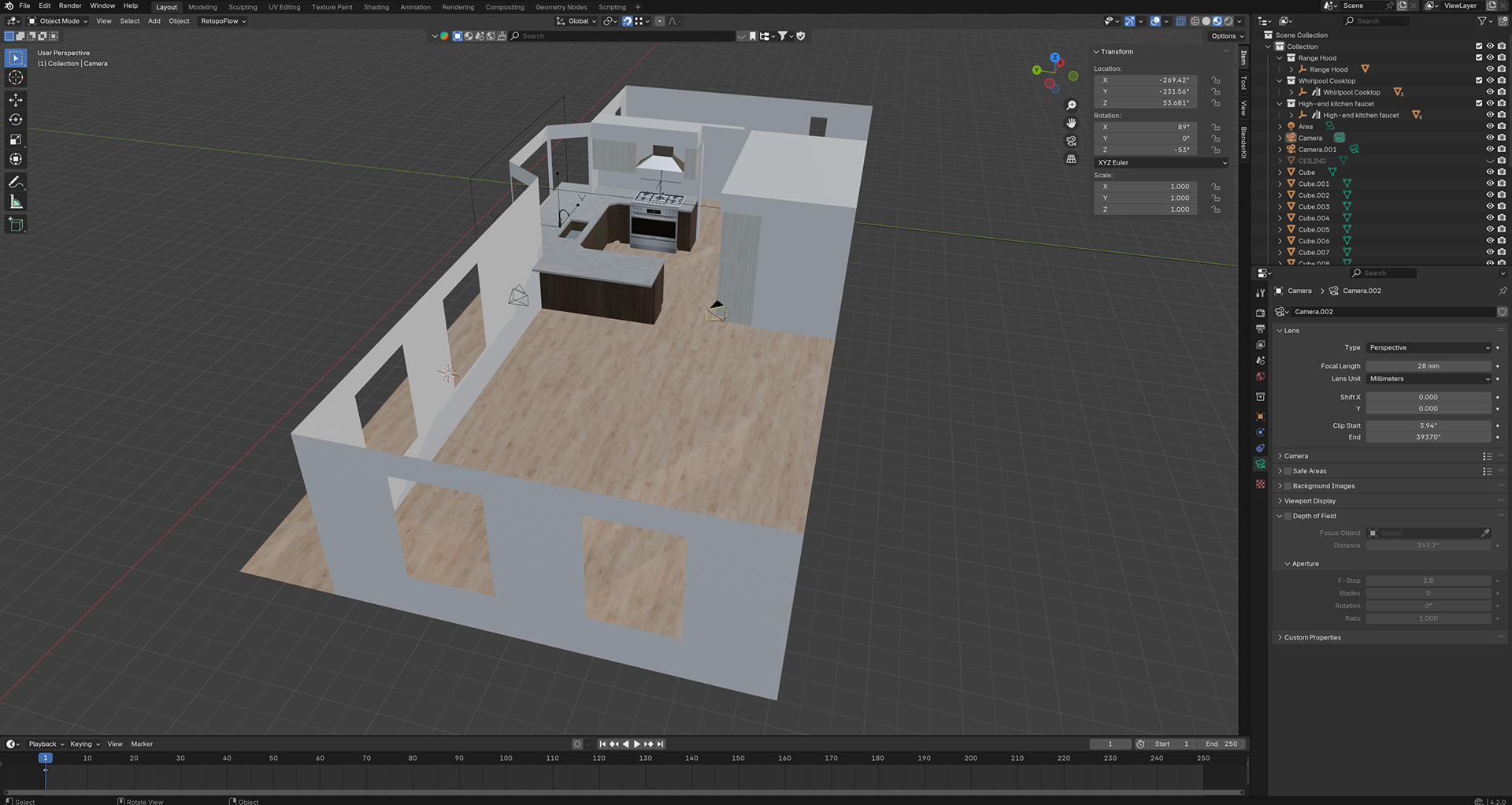Image resolution: width=1512 pixels, height=805 pixels.
Task: Open the timeline Playback menu button
Action: tap(46, 744)
